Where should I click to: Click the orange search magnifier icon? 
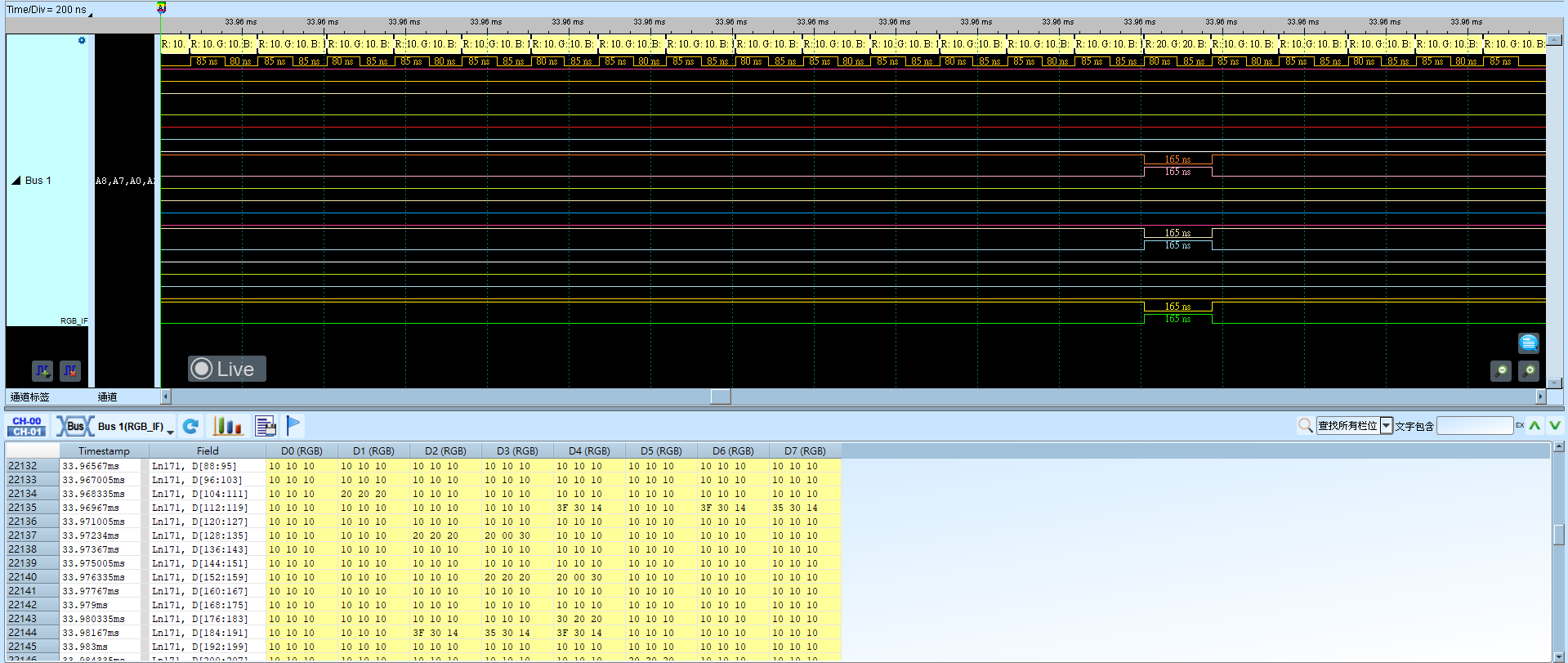tap(1306, 425)
